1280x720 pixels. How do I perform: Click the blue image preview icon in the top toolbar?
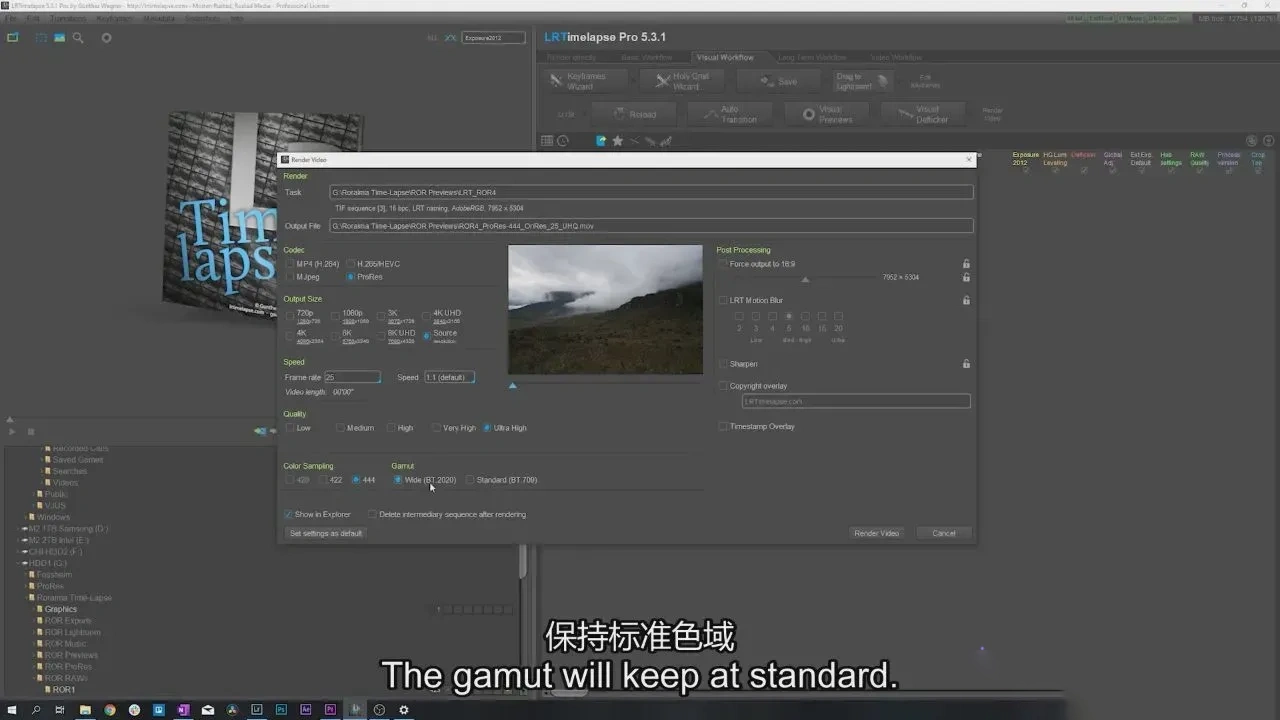tap(59, 38)
